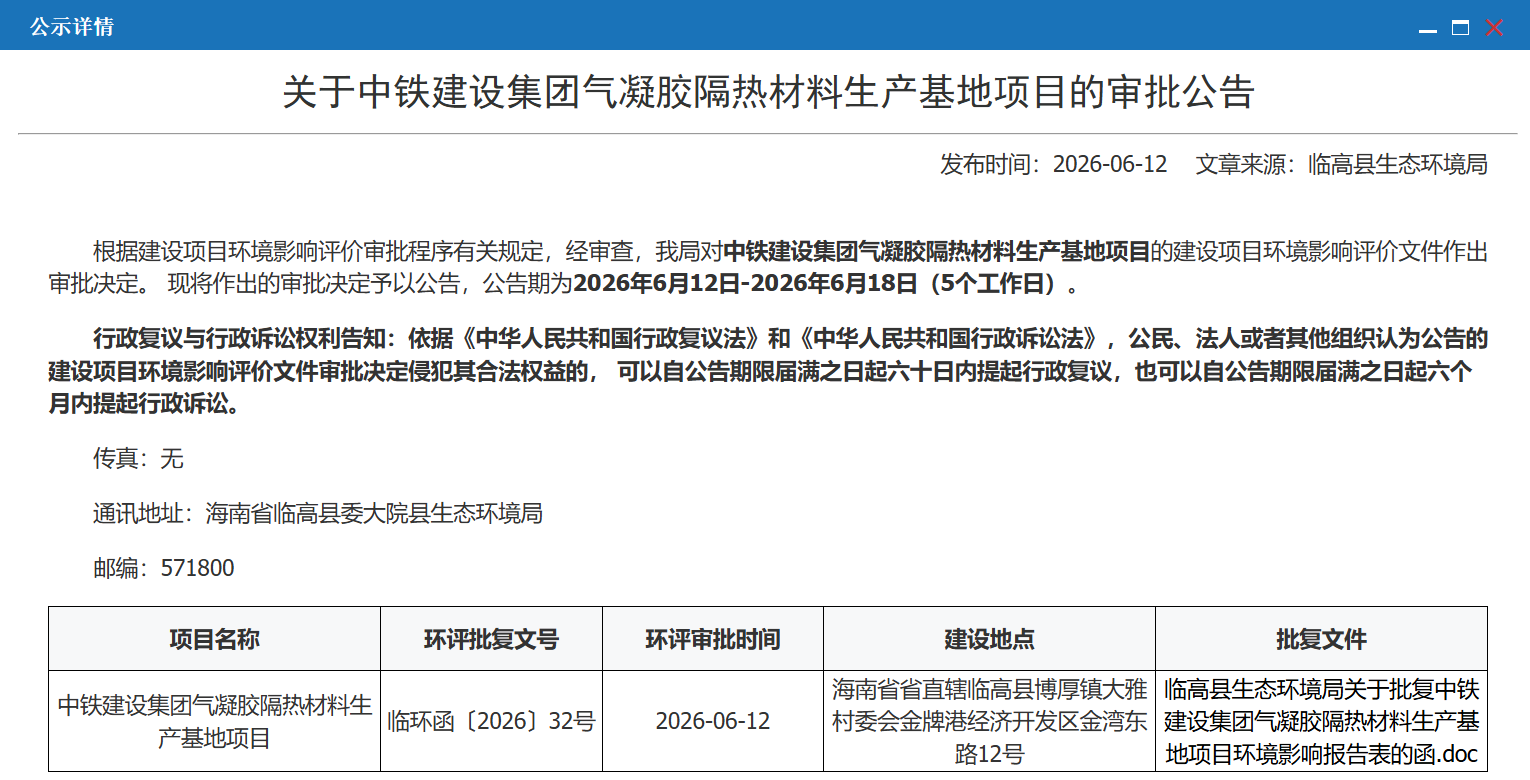Click the 批复文件 column header
The height and width of the screenshot is (780, 1530).
pyautogui.click(x=1321, y=639)
